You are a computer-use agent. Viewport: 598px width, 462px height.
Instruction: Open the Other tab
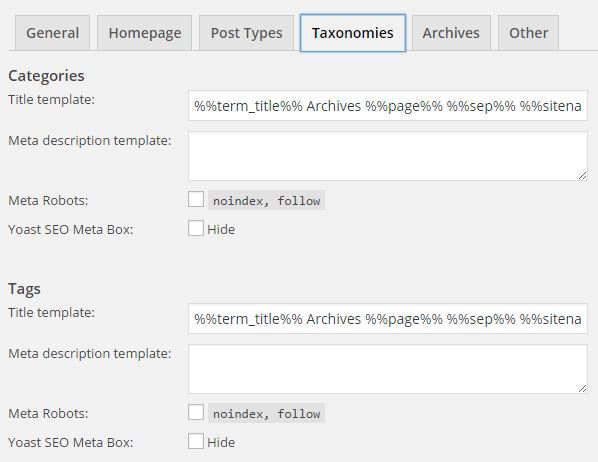tap(528, 33)
